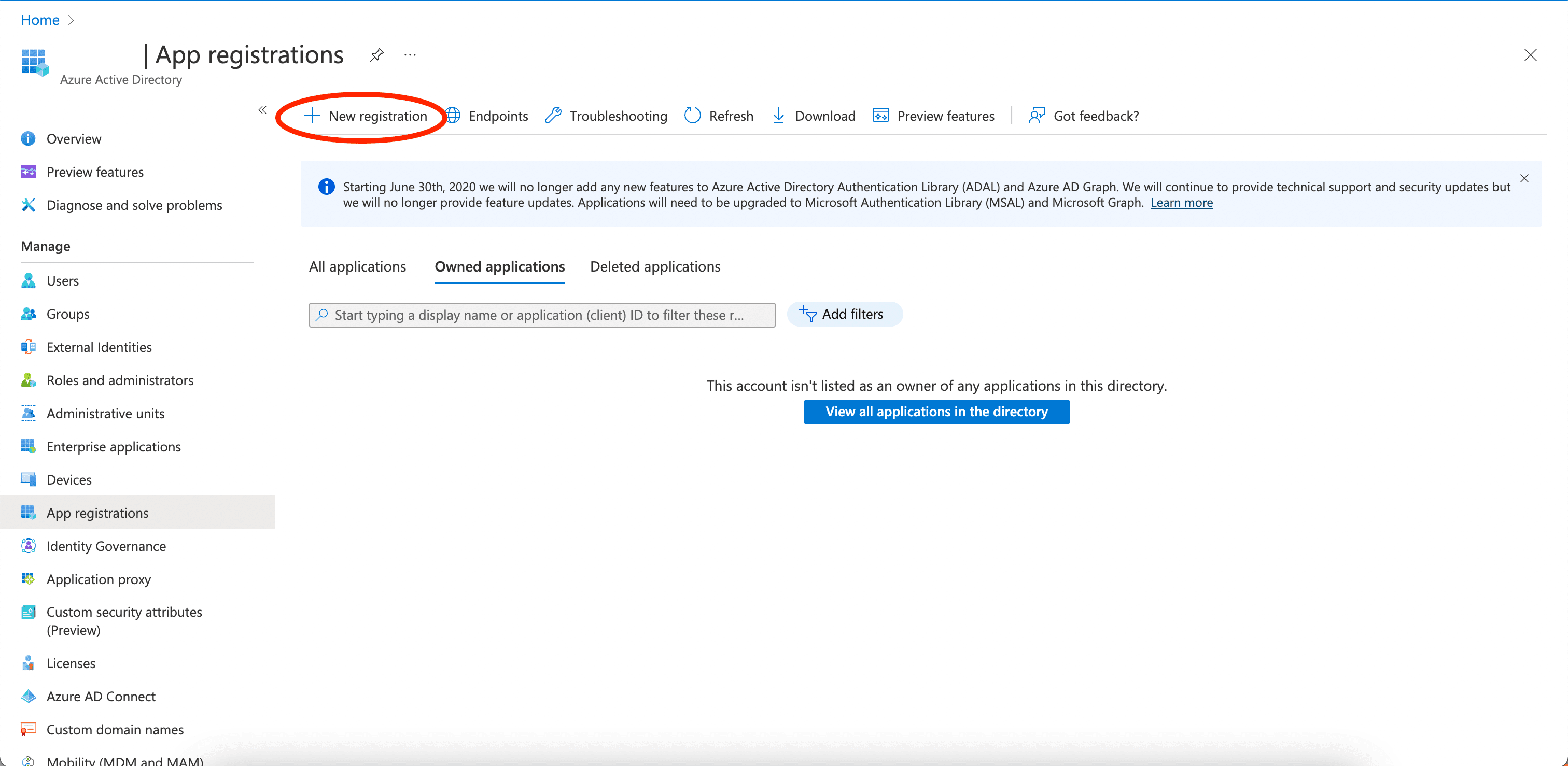This screenshot has width=1568, height=766.
Task: Dismiss the ADAL deprecation info banner
Action: [x=1523, y=178]
